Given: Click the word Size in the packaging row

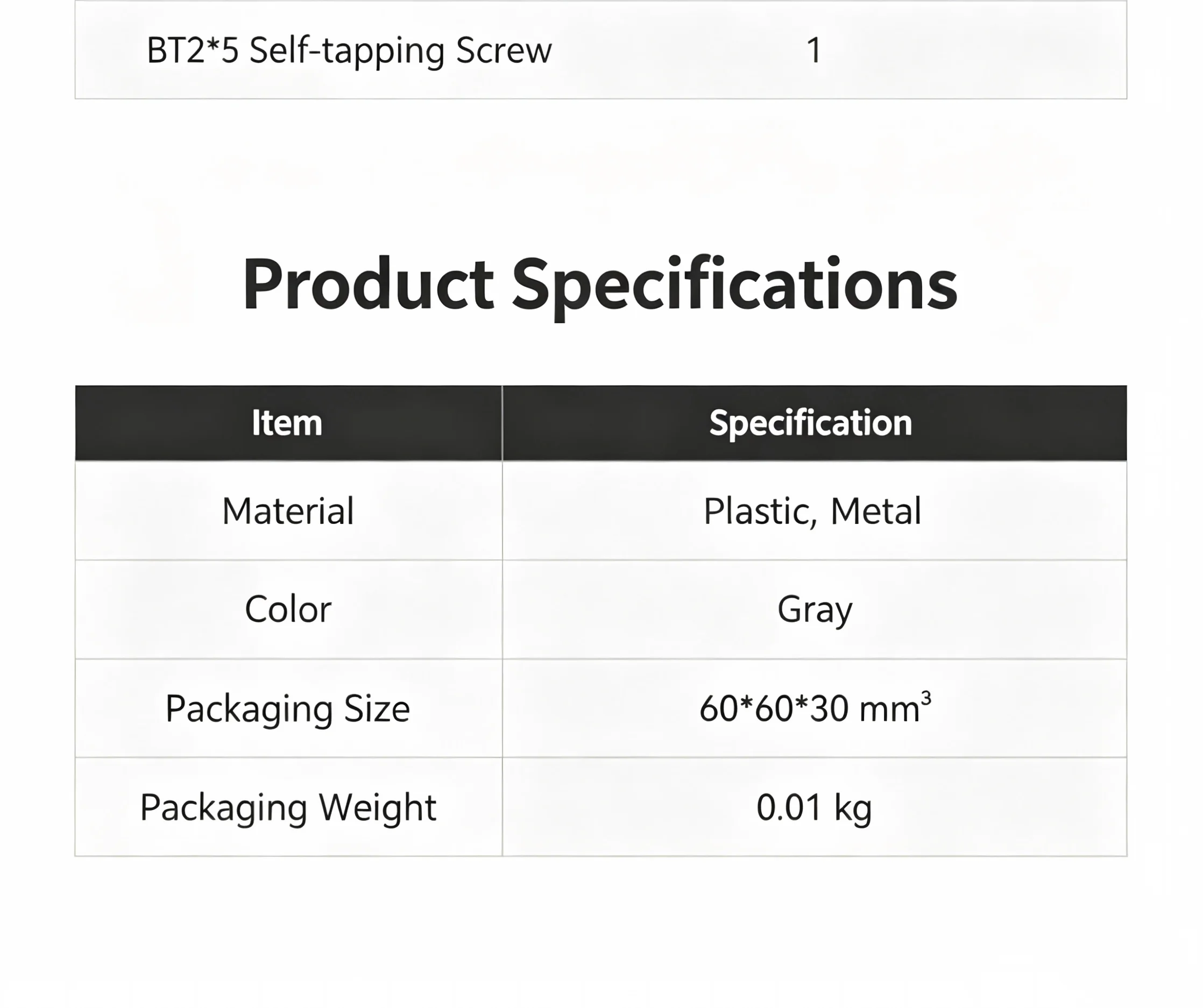Looking at the screenshot, I should (x=377, y=708).
